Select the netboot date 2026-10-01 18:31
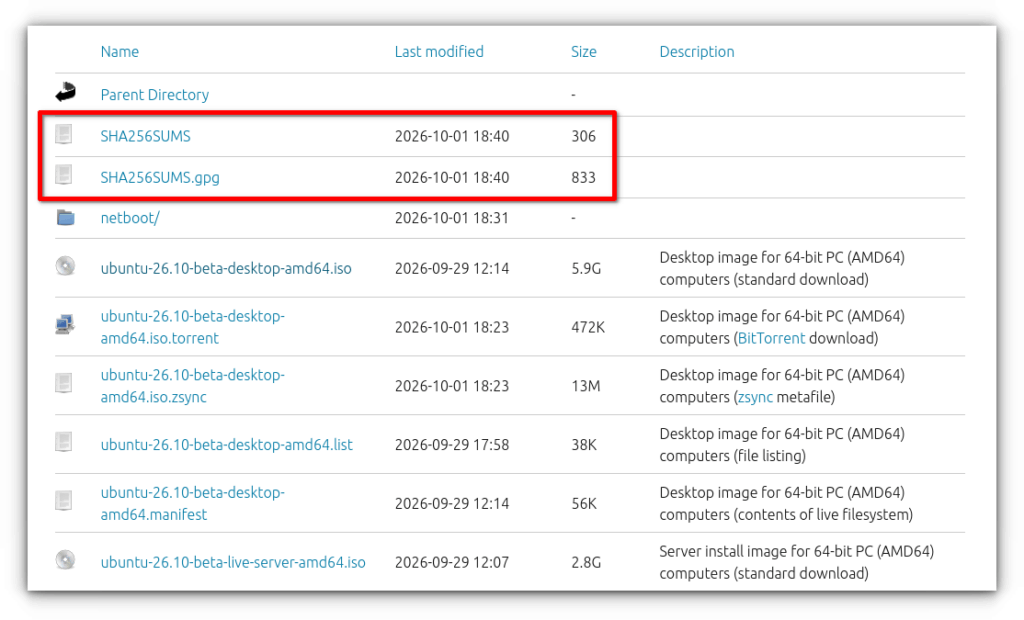The image size is (1024, 620). tap(452, 218)
